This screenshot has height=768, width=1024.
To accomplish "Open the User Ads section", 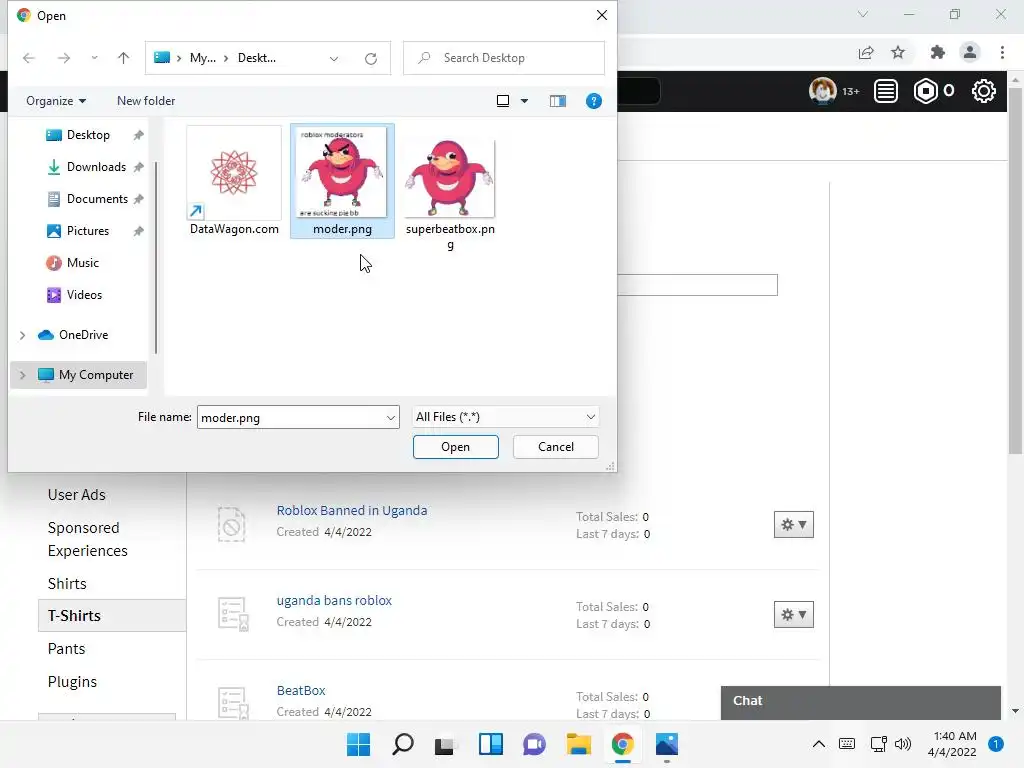I will point(76,495).
